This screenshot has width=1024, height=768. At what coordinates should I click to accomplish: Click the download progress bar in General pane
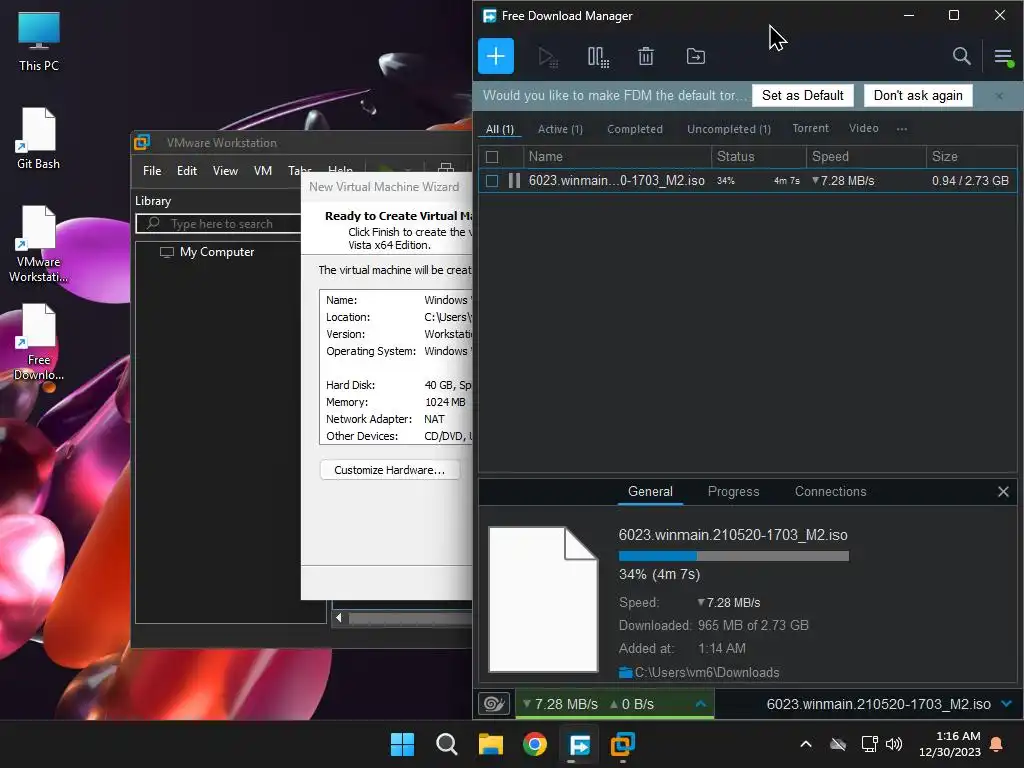point(733,556)
